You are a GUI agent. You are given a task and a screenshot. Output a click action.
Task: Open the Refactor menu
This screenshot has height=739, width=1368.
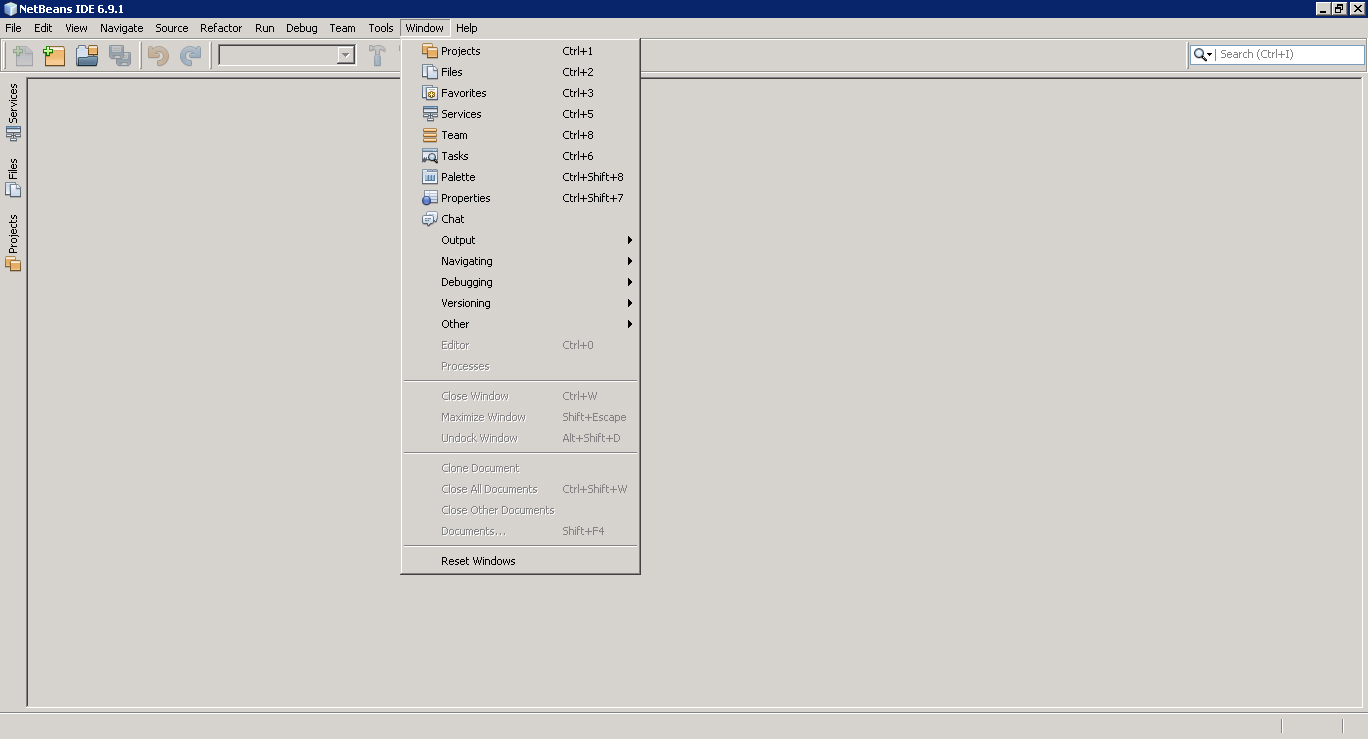[221, 28]
